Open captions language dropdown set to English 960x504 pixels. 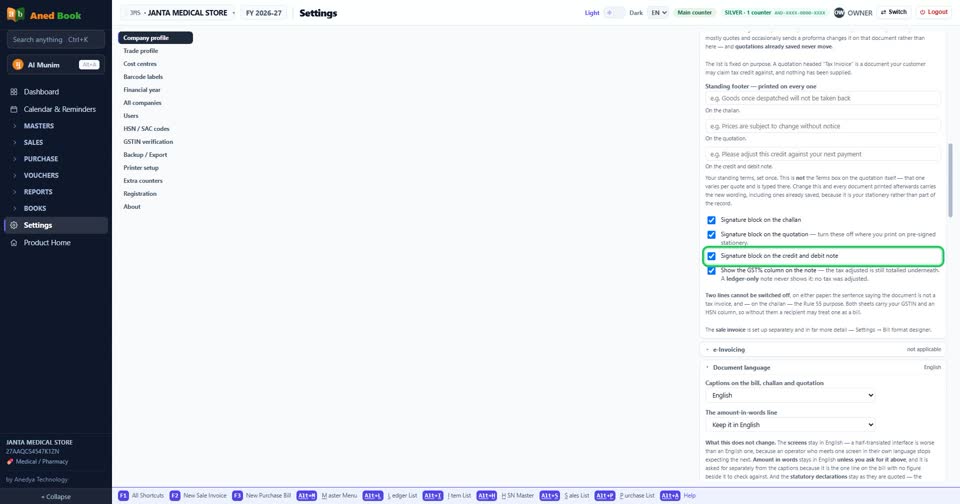(790, 396)
